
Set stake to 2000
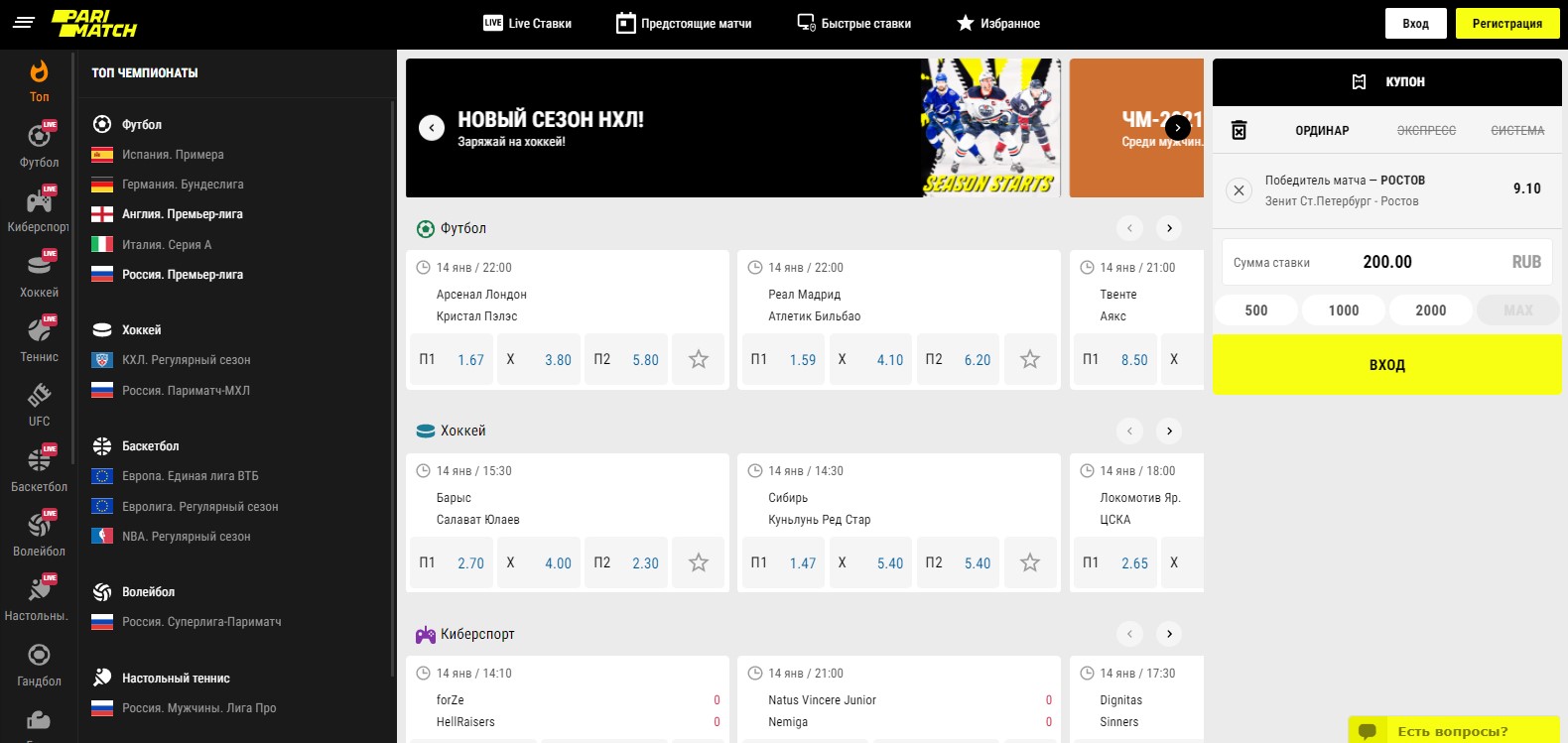click(x=1431, y=310)
